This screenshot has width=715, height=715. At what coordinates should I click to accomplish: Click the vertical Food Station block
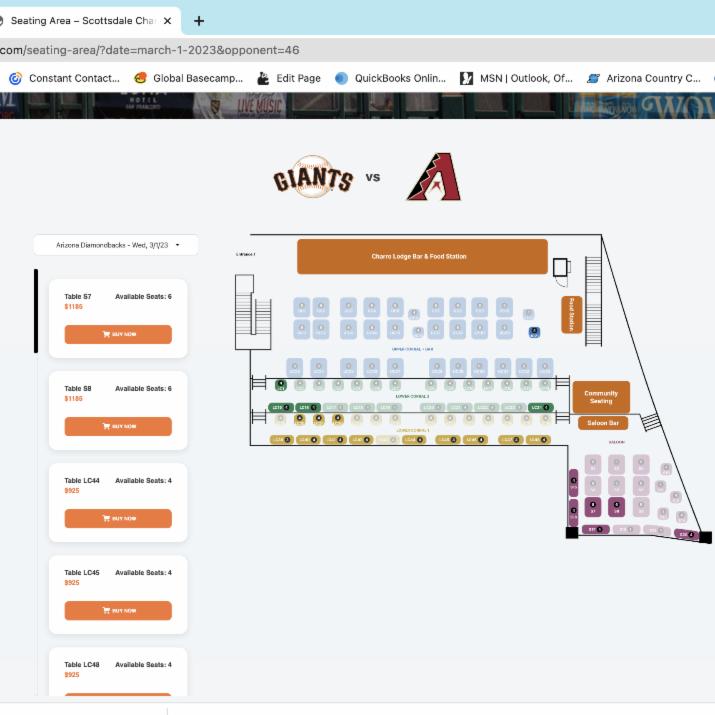pyautogui.click(x=571, y=315)
